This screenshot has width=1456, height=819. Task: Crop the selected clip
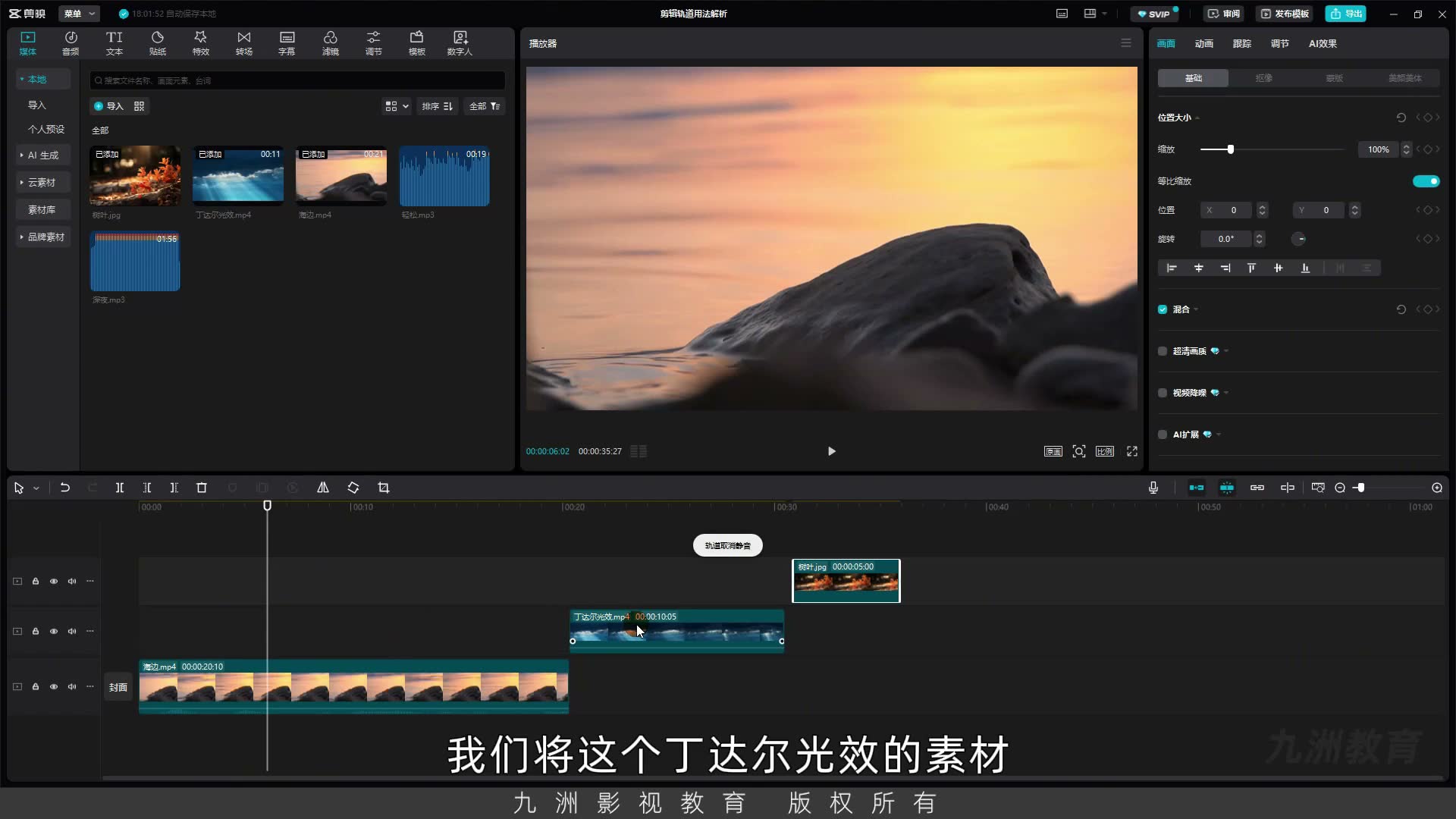[384, 488]
